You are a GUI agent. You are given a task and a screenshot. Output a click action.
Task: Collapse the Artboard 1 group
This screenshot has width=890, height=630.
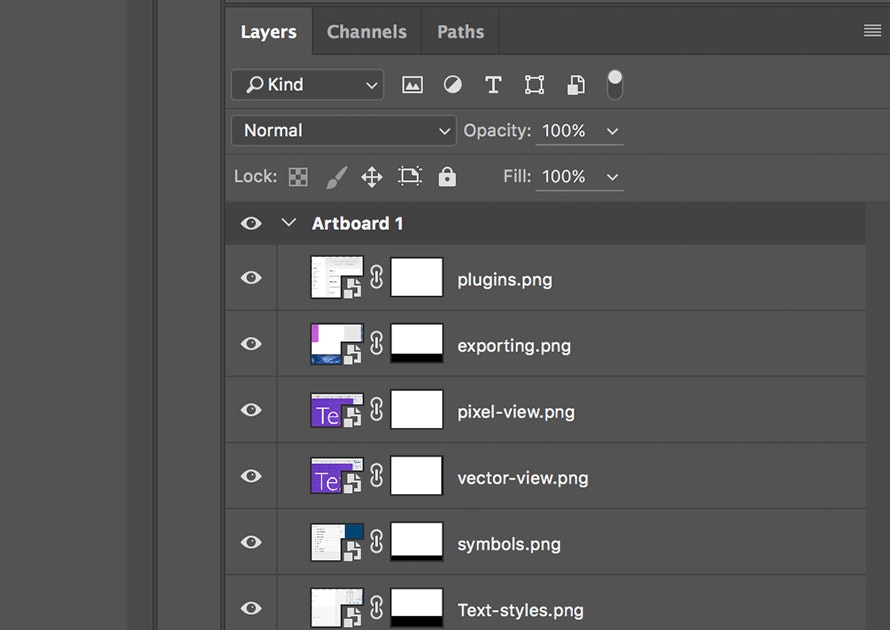point(289,222)
